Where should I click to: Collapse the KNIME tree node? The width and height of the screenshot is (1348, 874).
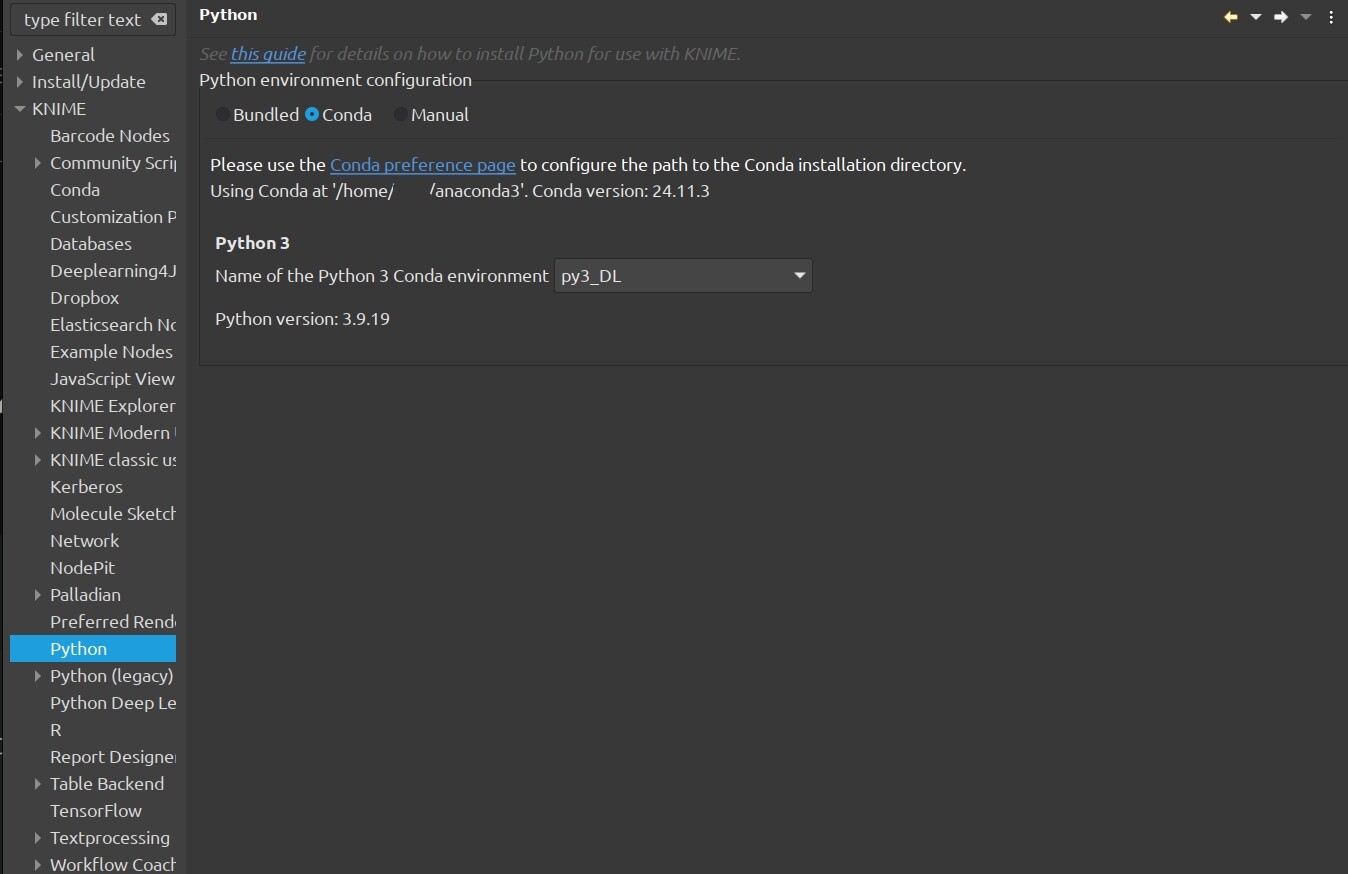click(x=19, y=109)
